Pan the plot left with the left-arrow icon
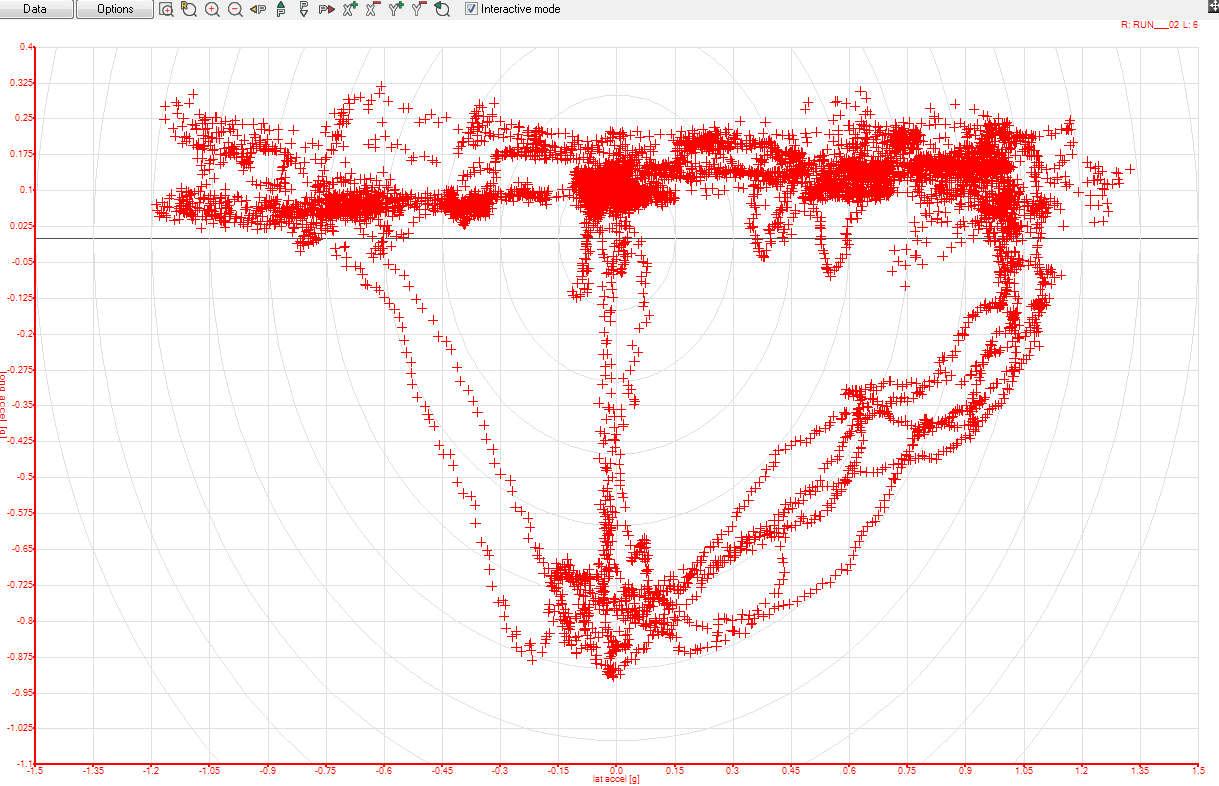 click(x=258, y=9)
